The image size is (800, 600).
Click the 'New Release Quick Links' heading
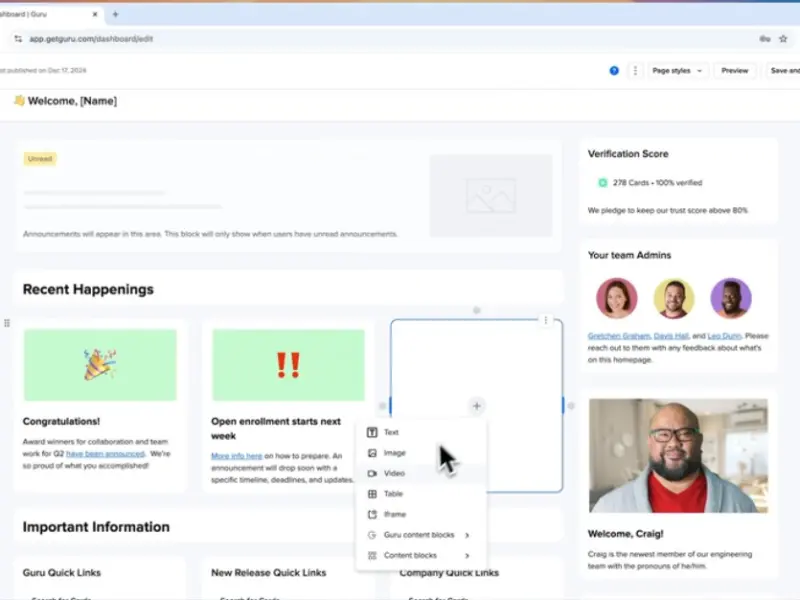pyautogui.click(x=268, y=572)
